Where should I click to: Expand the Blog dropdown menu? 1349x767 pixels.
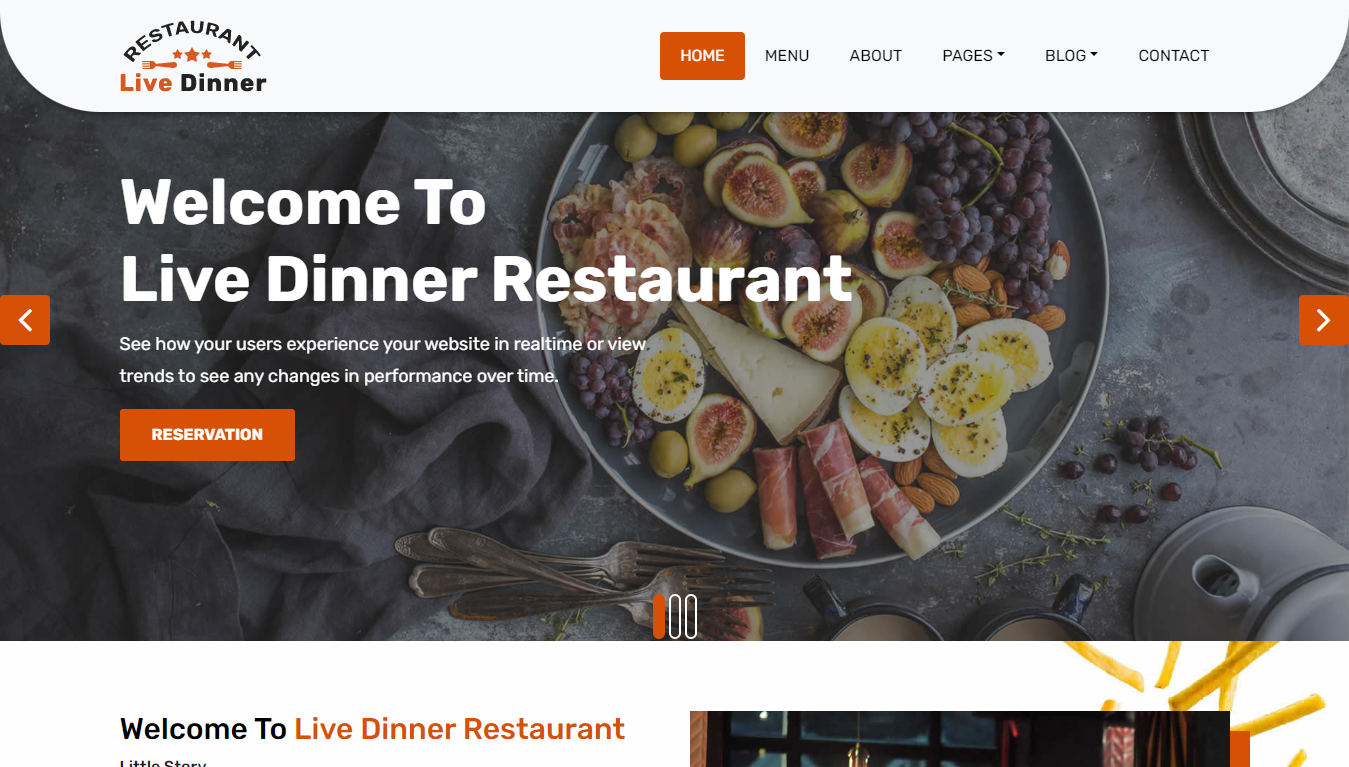[x=1071, y=56]
